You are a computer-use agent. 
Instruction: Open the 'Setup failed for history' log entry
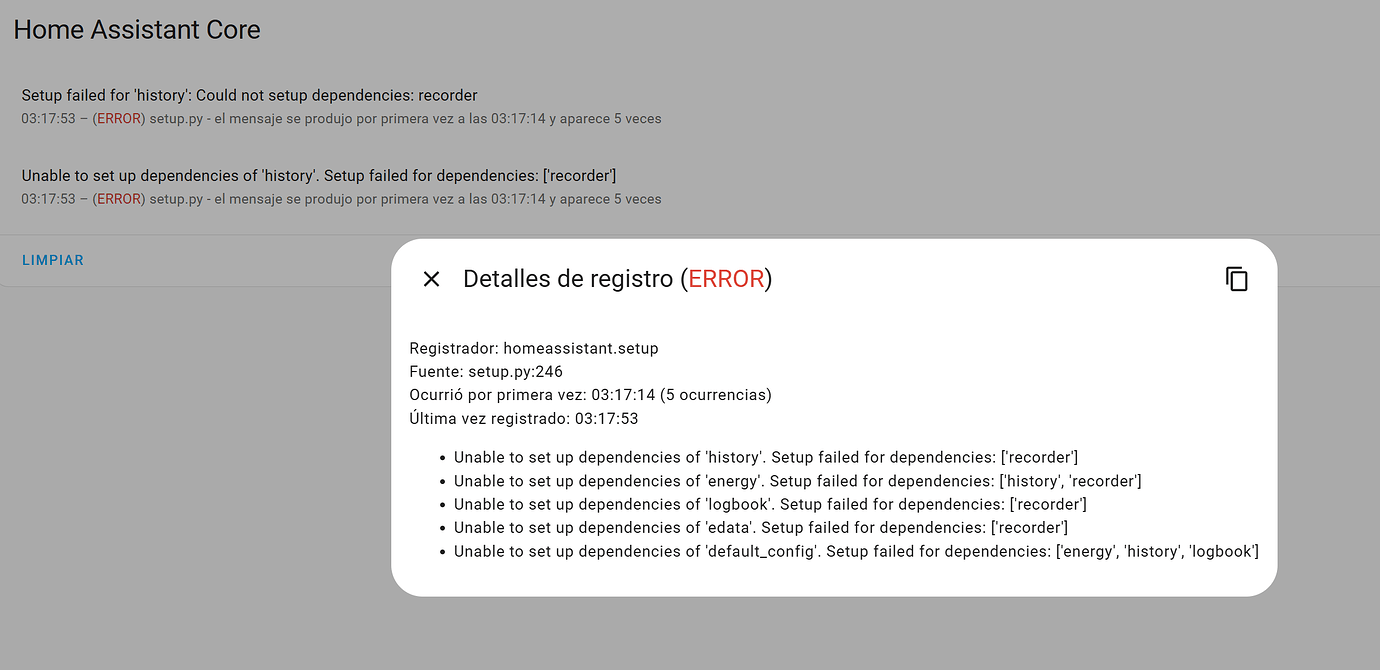pos(249,96)
